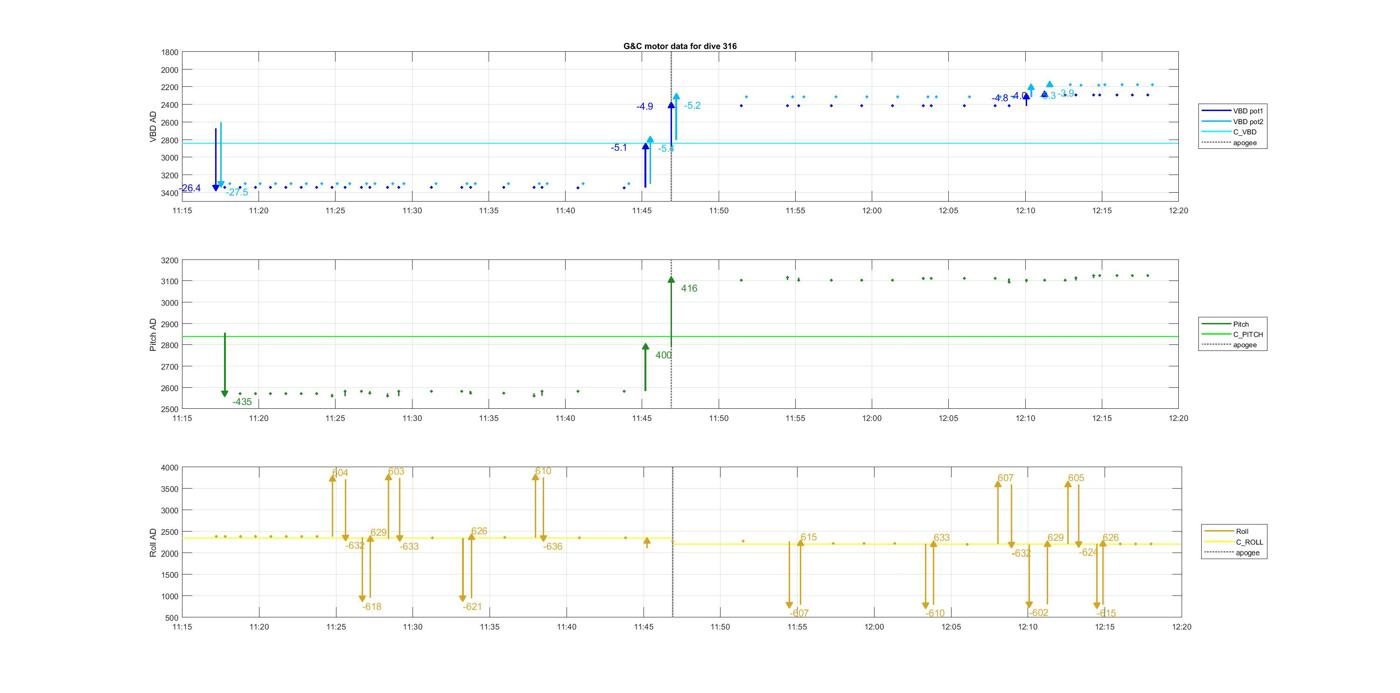Click the "-602" roll data label
Screen dimensions: 1400x693
point(1038,613)
